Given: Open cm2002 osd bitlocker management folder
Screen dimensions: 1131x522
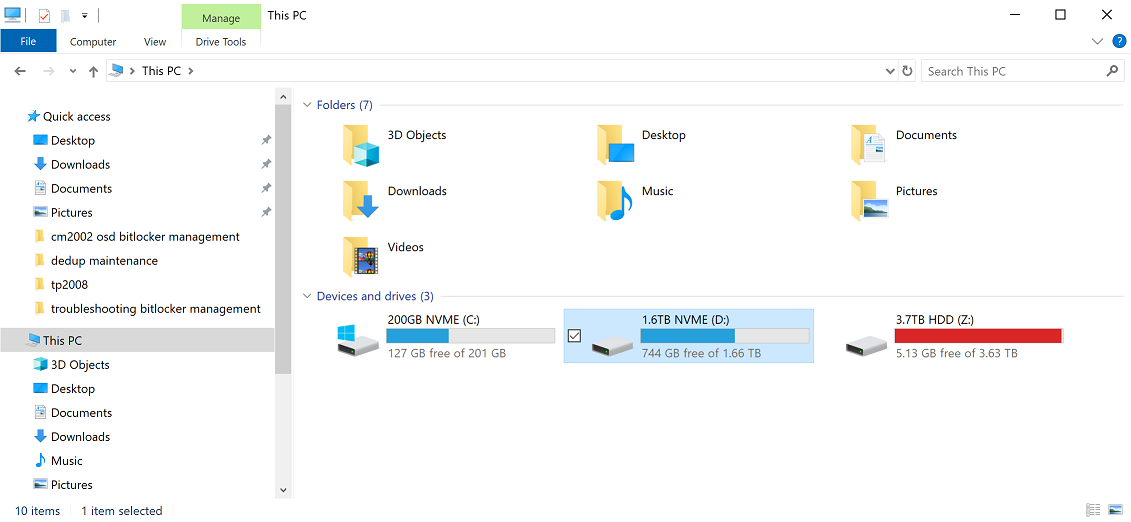Looking at the screenshot, I should tap(145, 236).
